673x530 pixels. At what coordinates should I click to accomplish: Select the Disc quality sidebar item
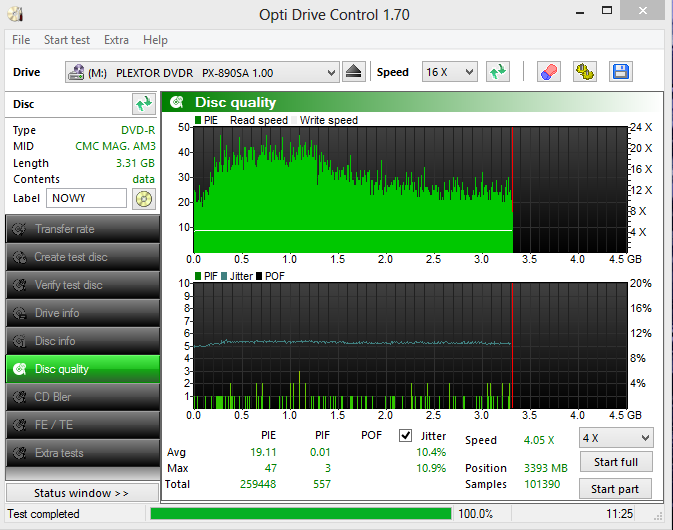point(83,369)
